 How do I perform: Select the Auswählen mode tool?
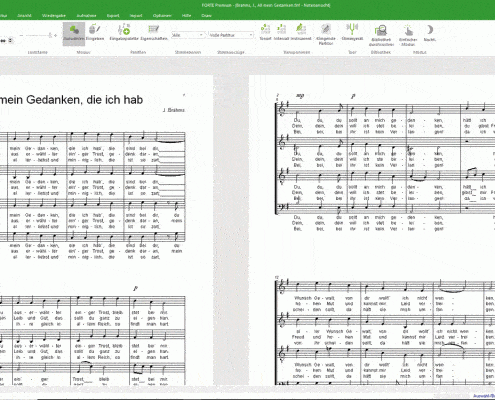74,33
